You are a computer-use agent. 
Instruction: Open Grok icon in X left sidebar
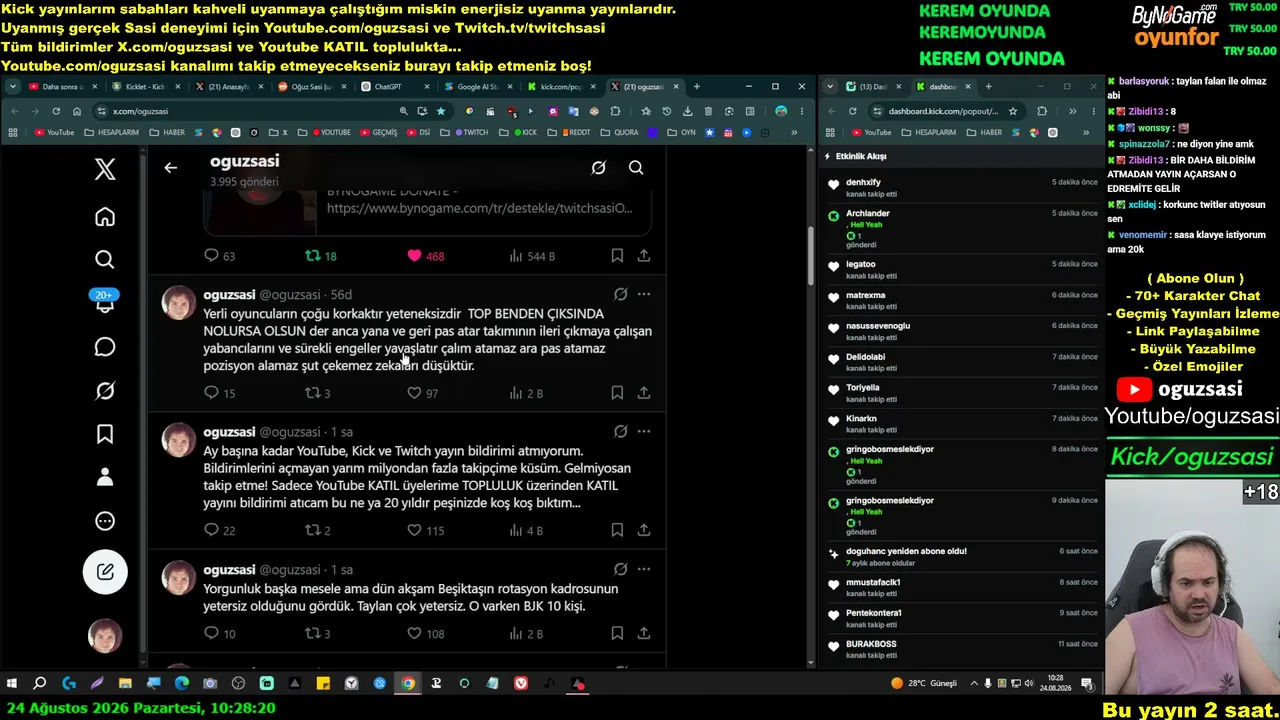click(x=105, y=391)
